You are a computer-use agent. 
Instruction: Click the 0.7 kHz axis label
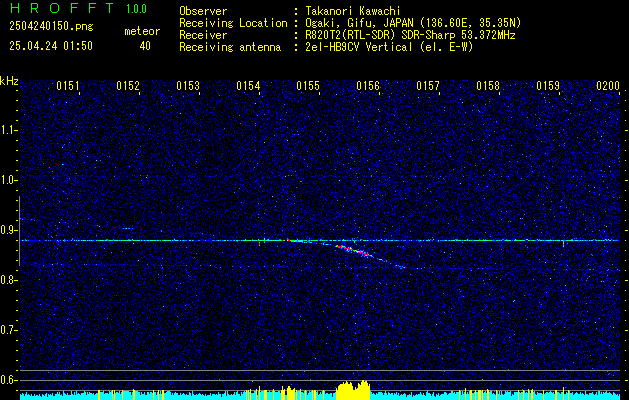(x=8, y=330)
